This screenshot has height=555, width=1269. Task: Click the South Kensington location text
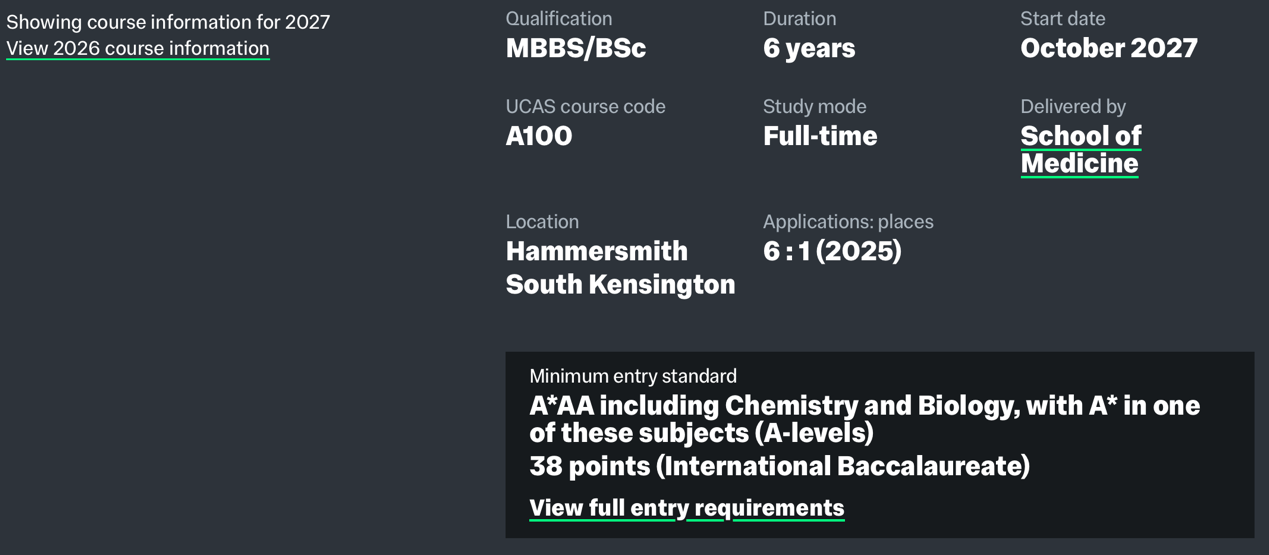[x=620, y=285]
